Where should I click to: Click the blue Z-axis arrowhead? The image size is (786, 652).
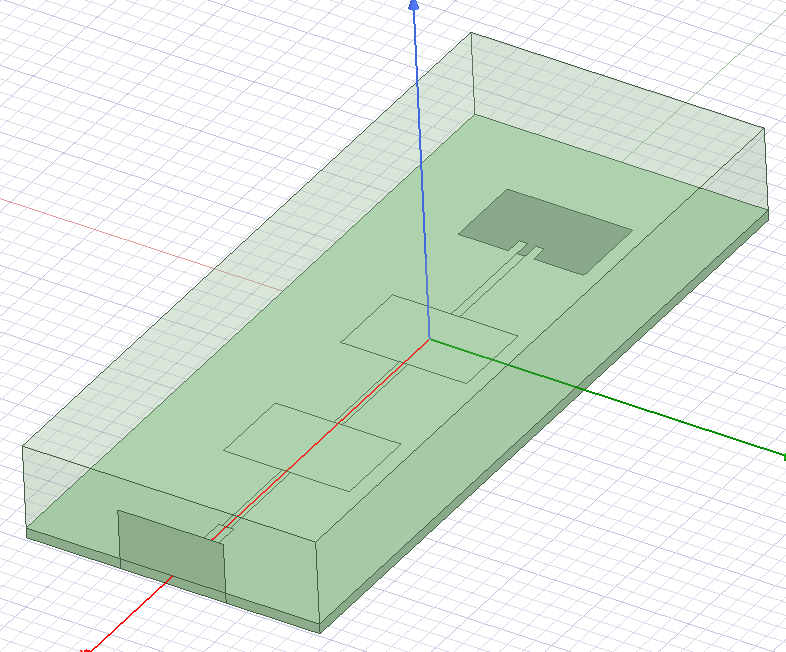[x=414, y=6]
